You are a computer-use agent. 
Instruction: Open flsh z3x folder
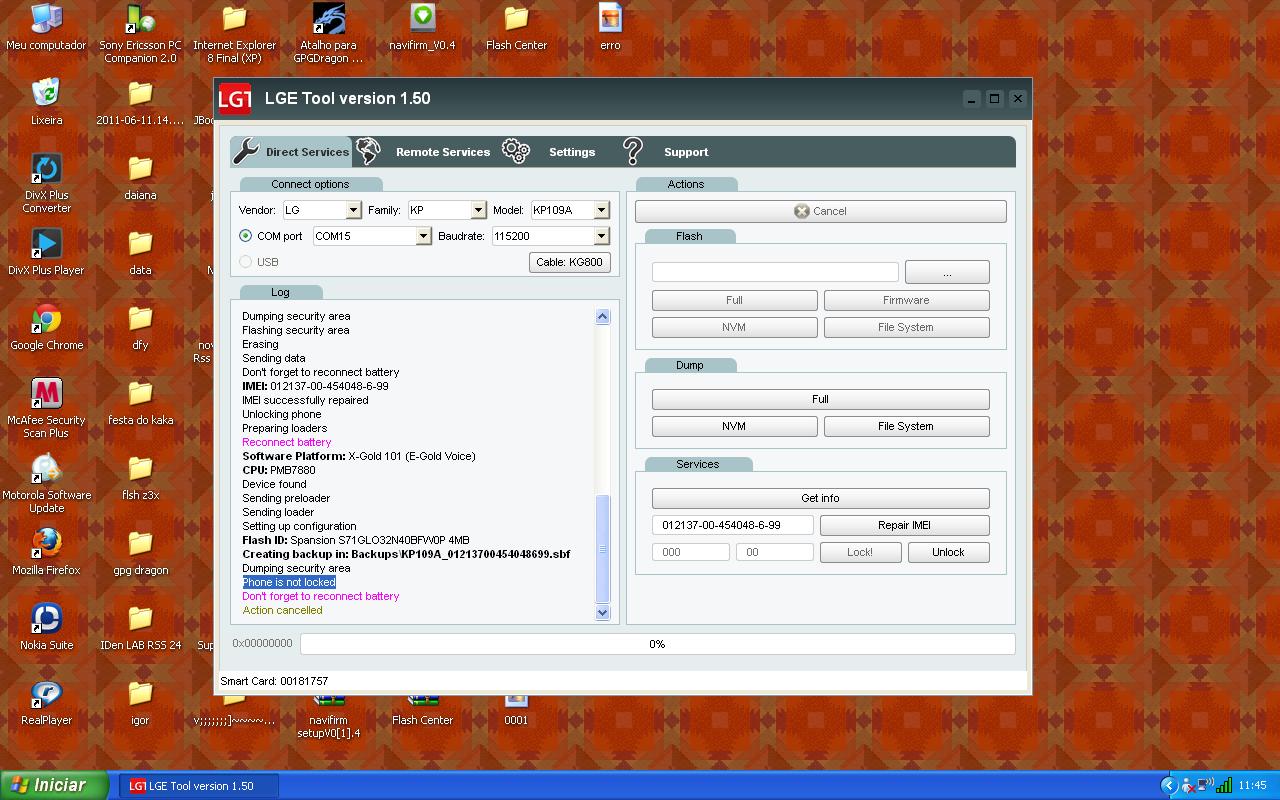(140, 477)
